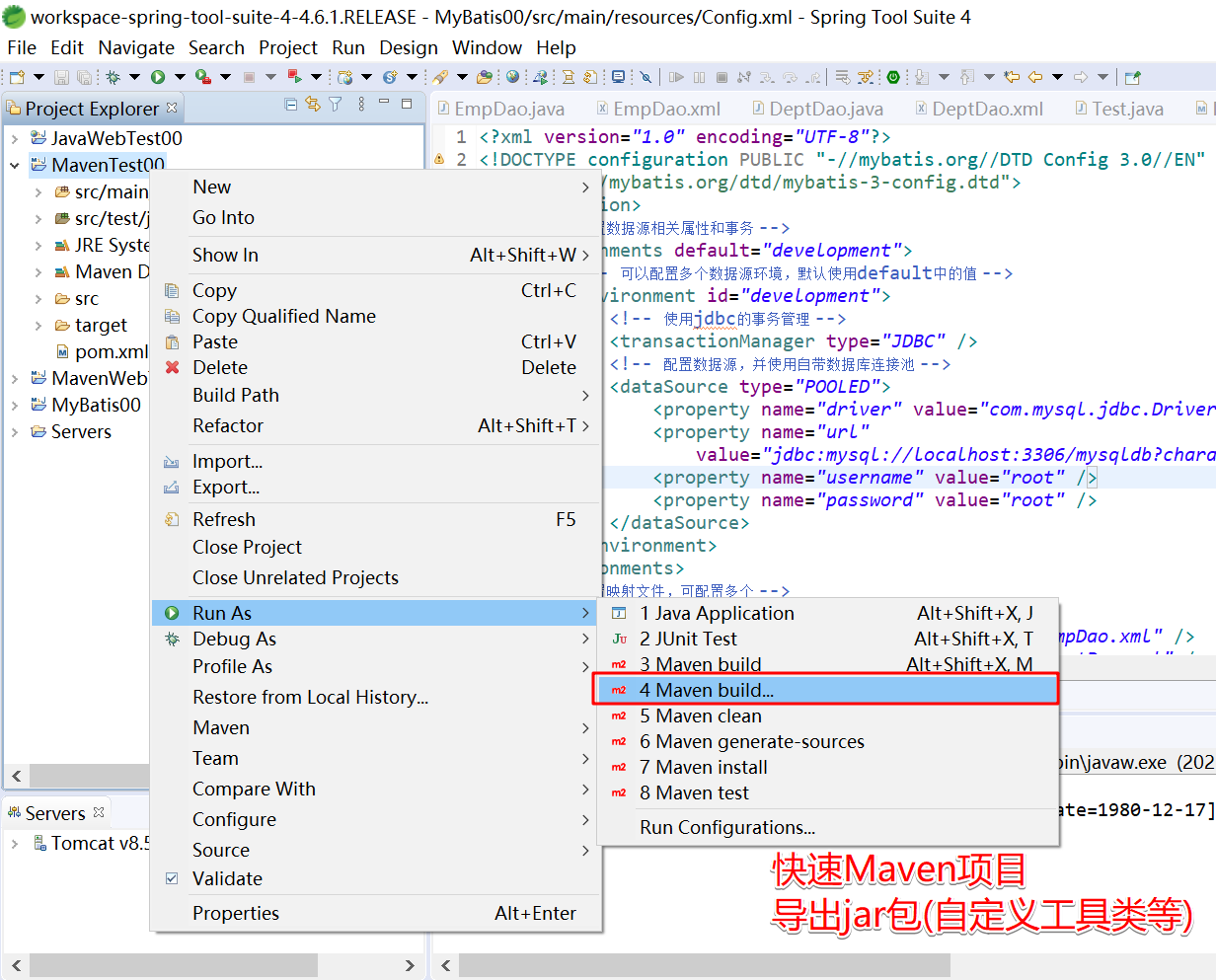Choose Refresh in context menu
This screenshot has width=1216, height=980.
[x=376, y=519]
